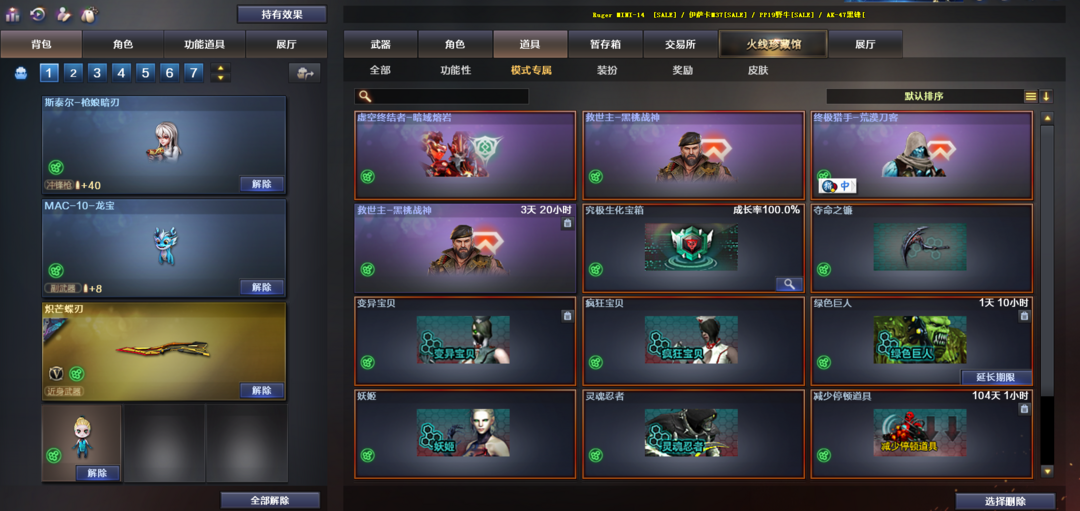Click the character transfer icon beside page numbers

(x=304, y=72)
